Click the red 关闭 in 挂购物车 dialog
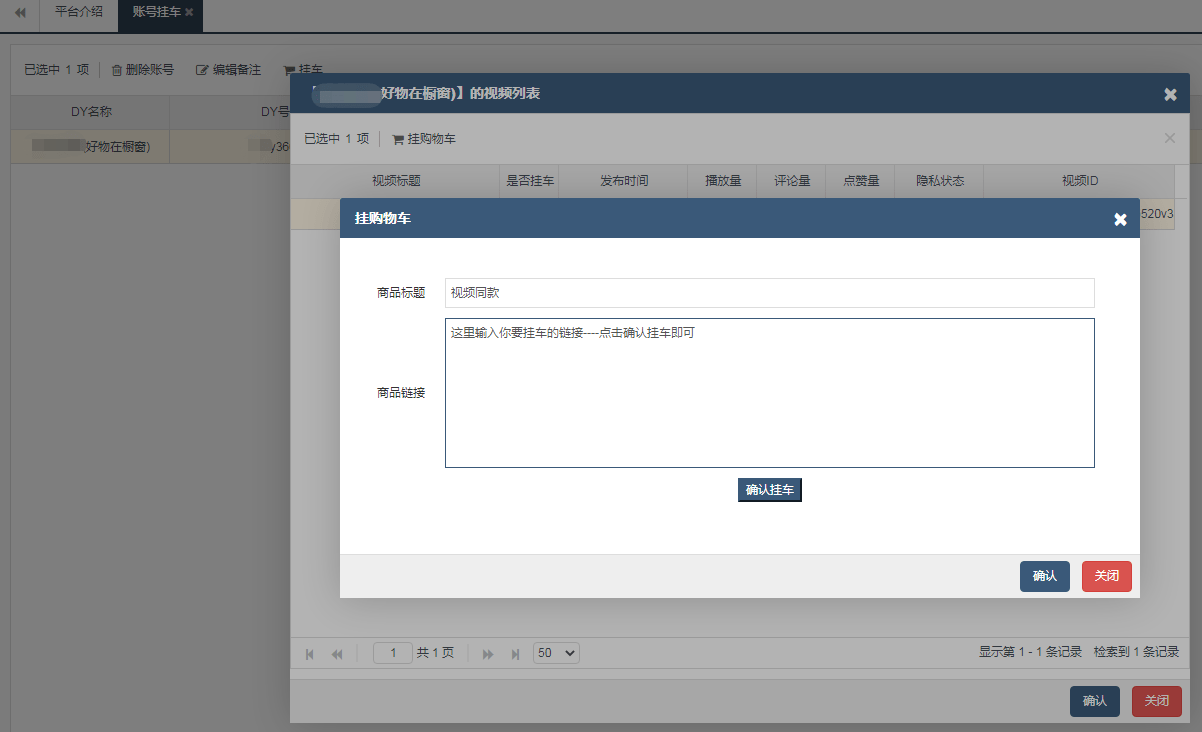Image resolution: width=1202 pixels, height=732 pixels. point(1107,576)
